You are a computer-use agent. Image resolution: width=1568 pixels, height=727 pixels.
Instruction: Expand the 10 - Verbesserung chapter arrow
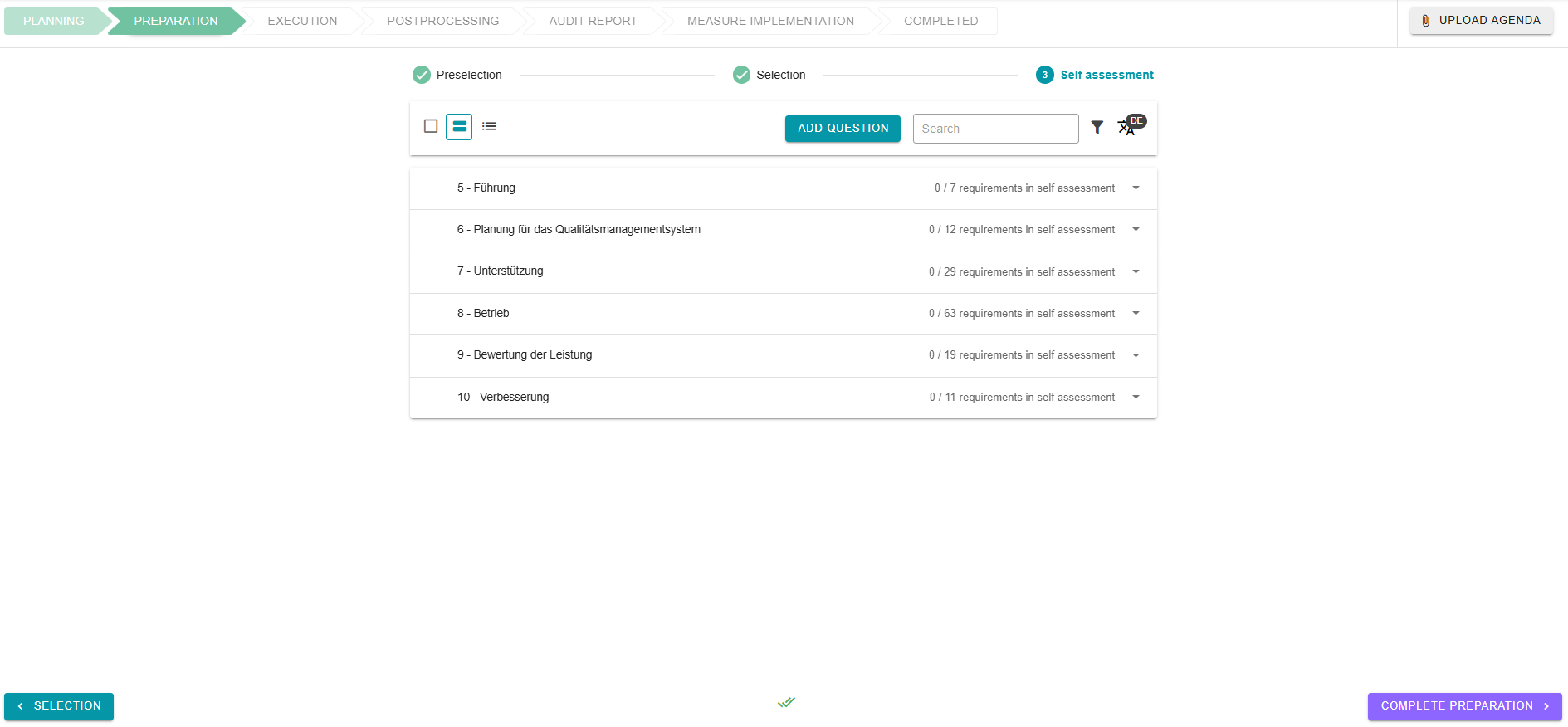[x=1136, y=398]
